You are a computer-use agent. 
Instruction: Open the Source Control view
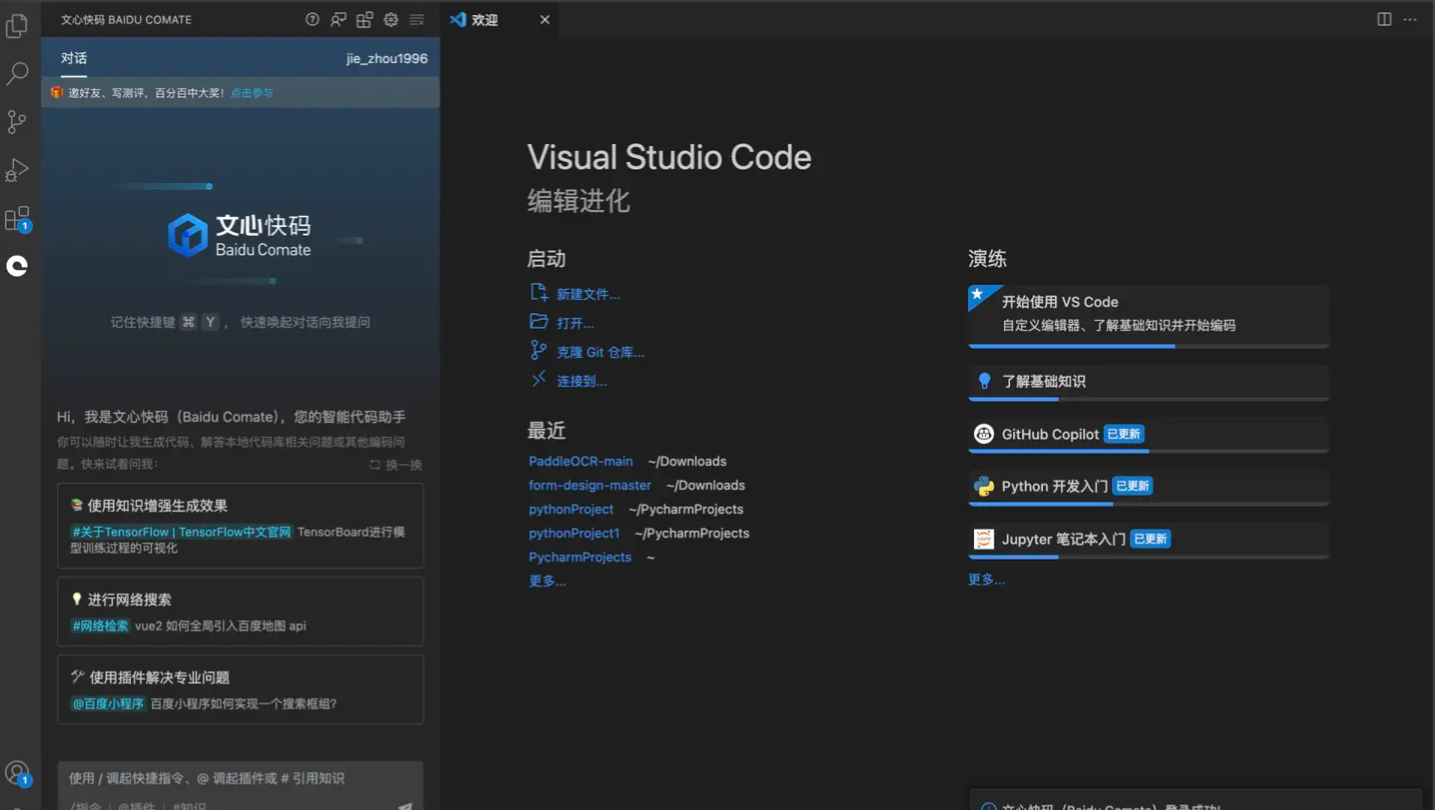17,121
